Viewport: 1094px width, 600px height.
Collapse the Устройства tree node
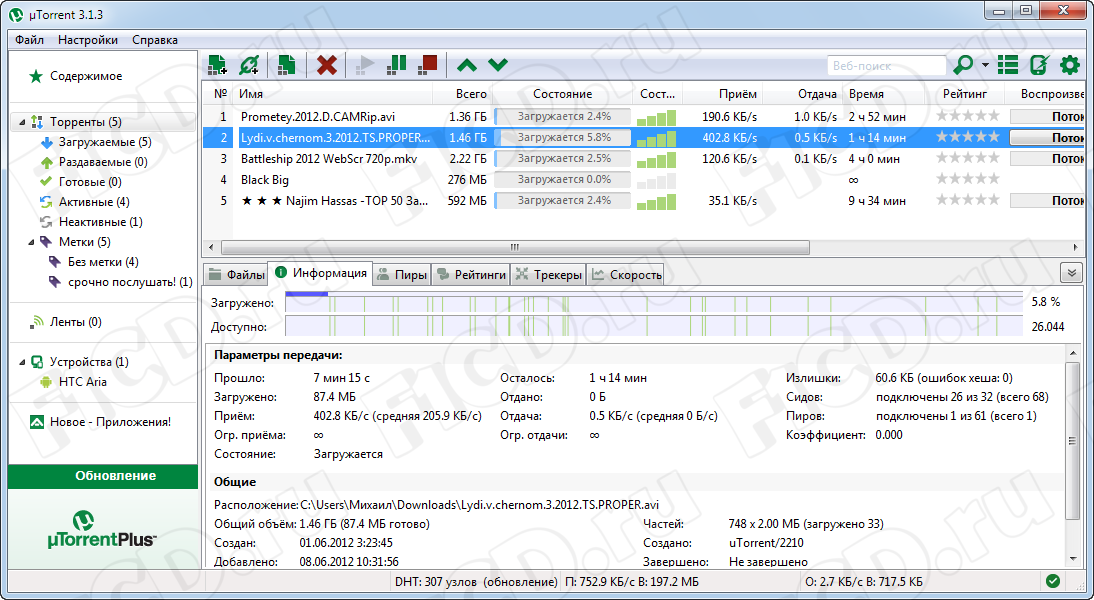point(22,362)
